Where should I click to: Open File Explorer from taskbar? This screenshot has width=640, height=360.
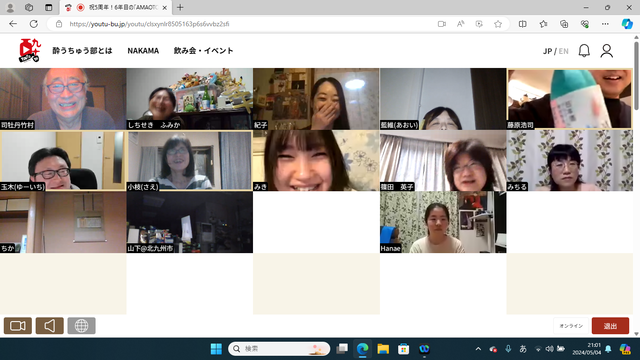(383, 349)
